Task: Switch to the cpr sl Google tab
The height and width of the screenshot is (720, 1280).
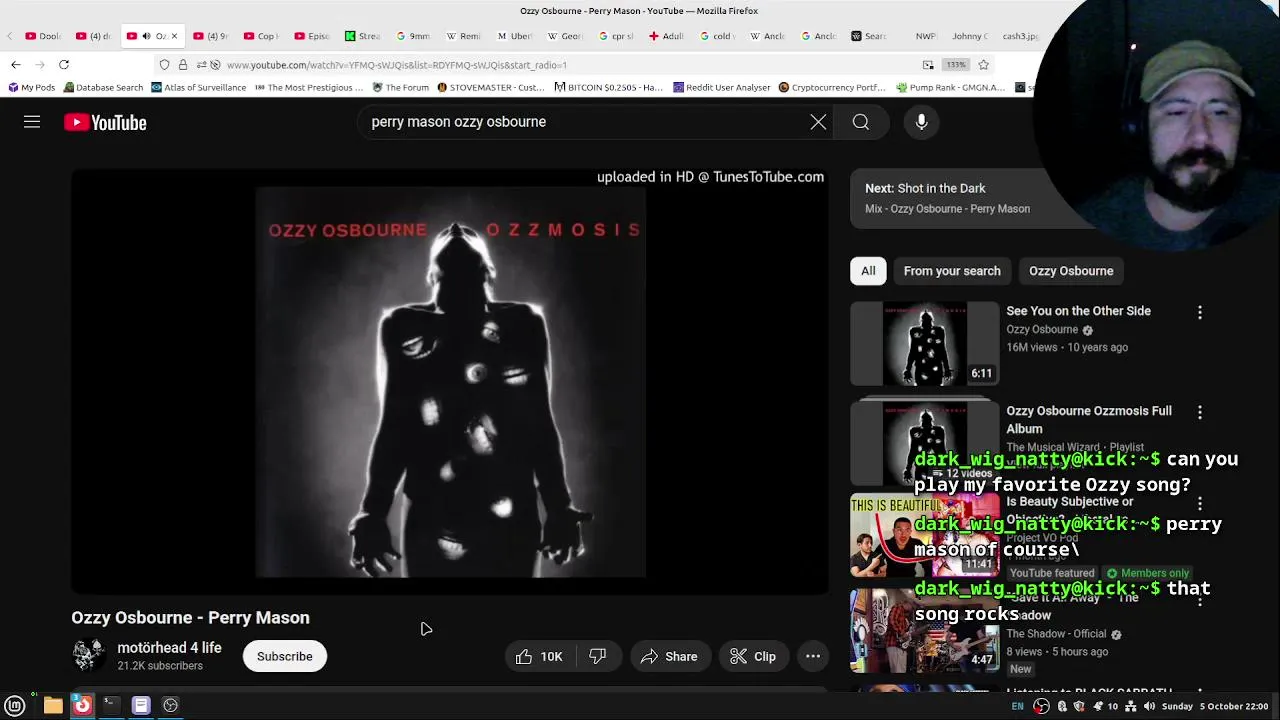Action: pos(615,36)
